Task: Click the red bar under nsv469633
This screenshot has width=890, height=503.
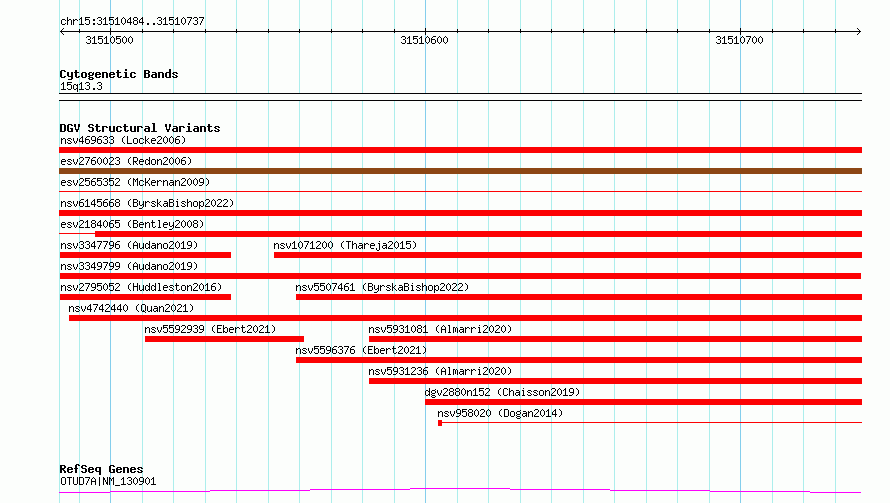Action: tap(460, 150)
